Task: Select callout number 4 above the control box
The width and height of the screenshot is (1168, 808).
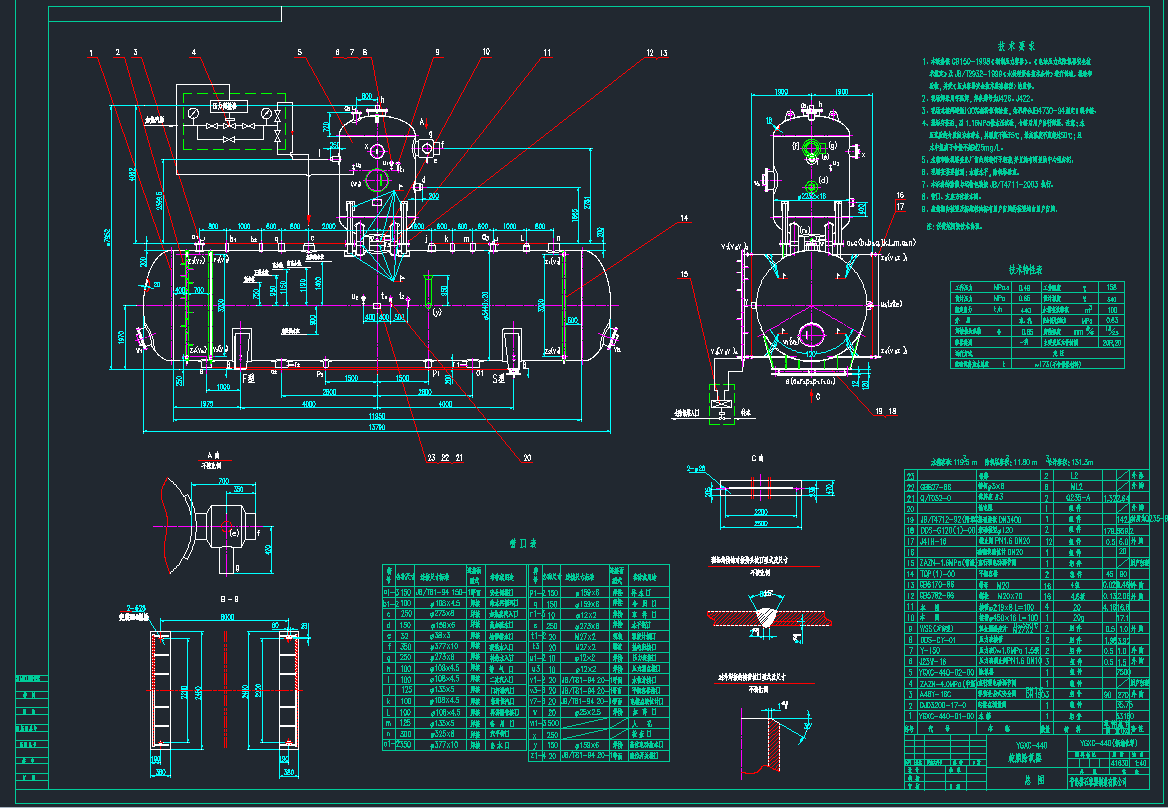Action: click(x=194, y=52)
